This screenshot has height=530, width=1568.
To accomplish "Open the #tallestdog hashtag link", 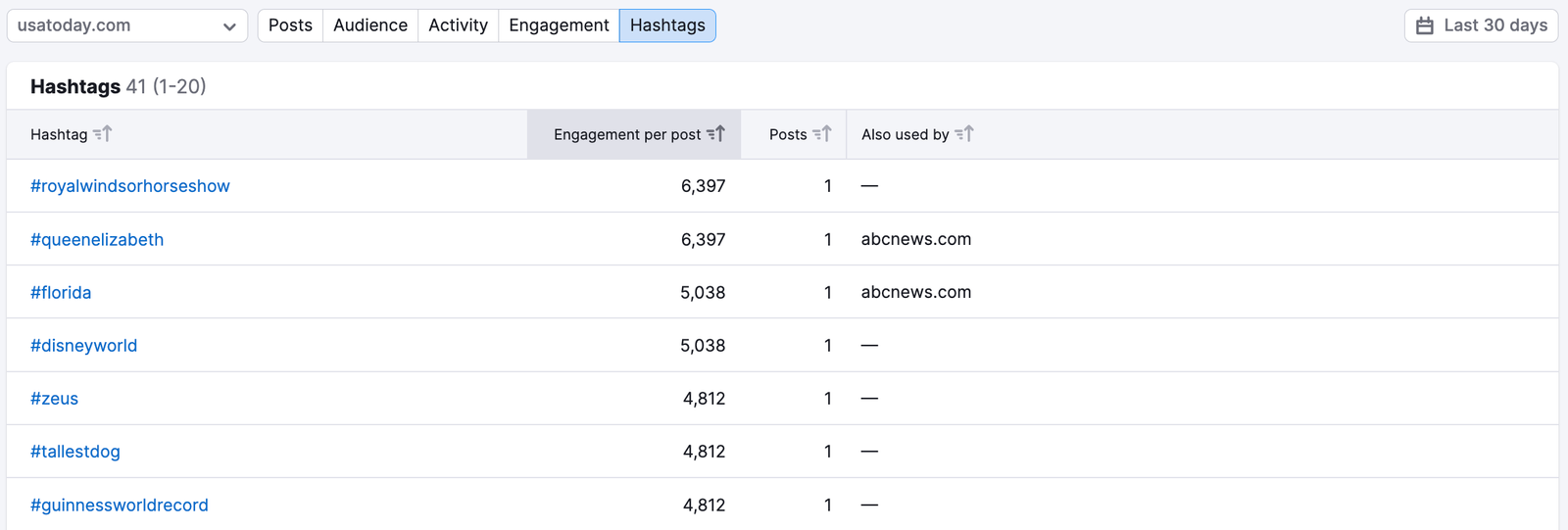I will (x=75, y=452).
